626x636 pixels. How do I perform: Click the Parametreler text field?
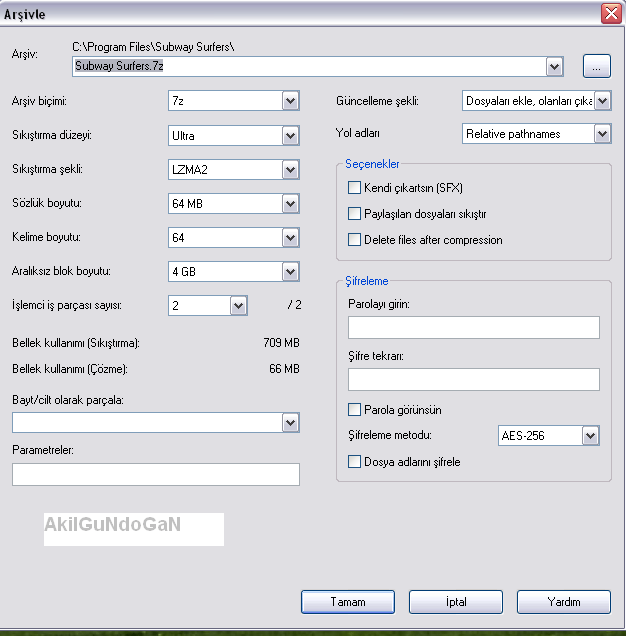click(x=155, y=474)
